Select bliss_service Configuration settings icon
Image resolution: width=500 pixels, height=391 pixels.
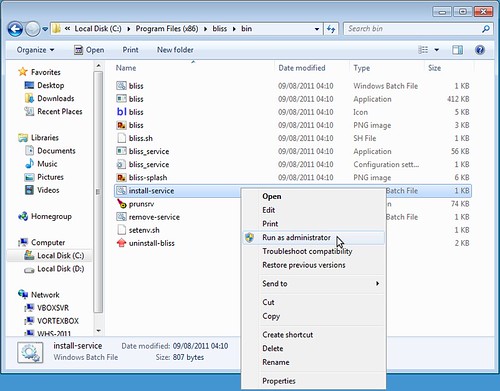pos(121,164)
